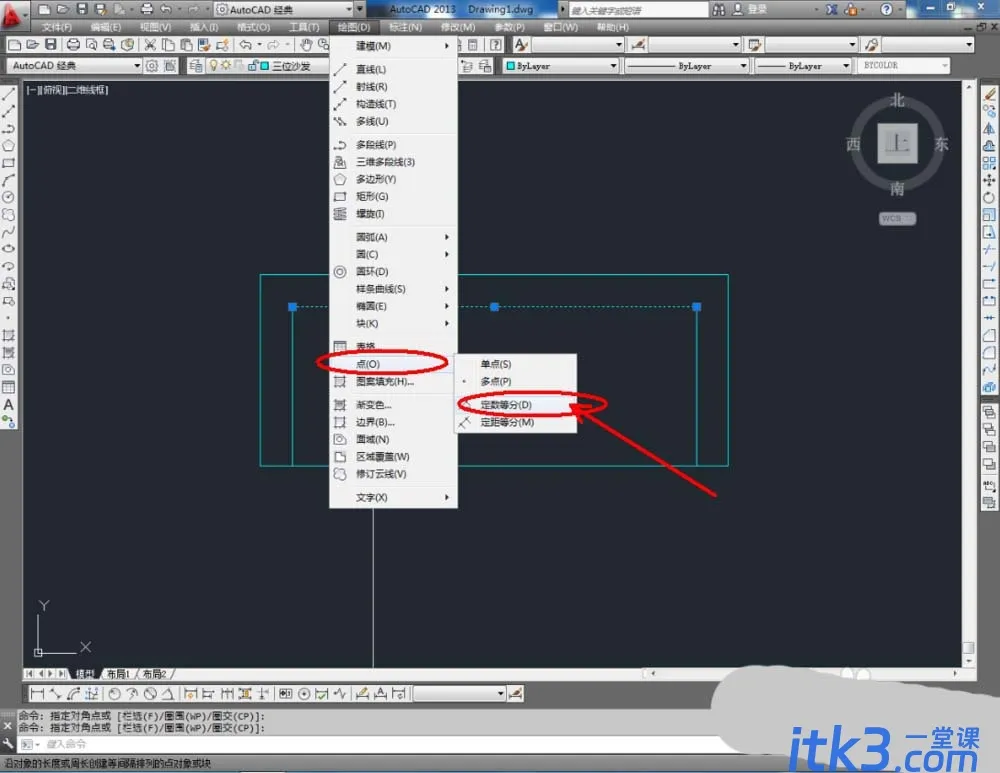Click 东 on the ViewCube compass
Screen dimensions: 1000x773
coord(941,144)
